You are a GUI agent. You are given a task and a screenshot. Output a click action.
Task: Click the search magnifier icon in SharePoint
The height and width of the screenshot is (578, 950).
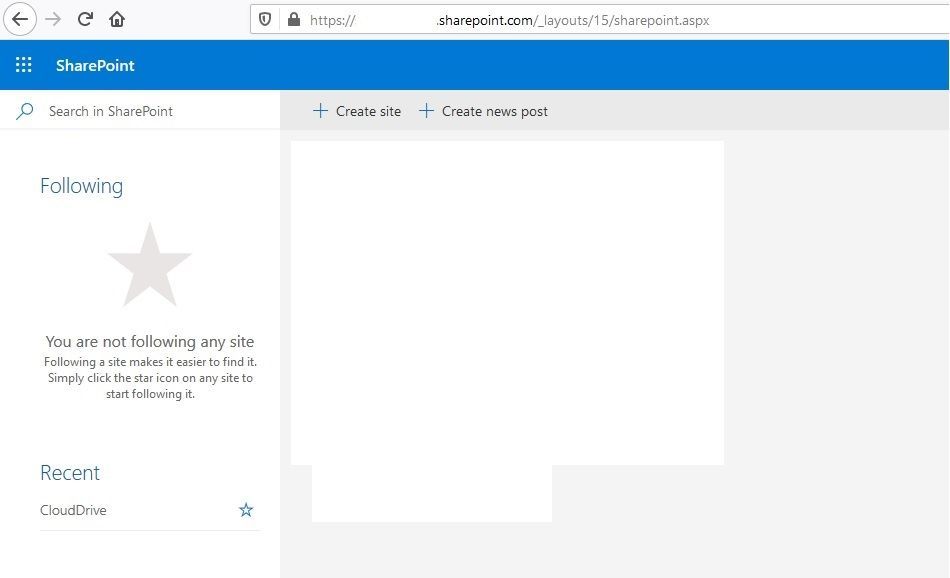coord(25,111)
